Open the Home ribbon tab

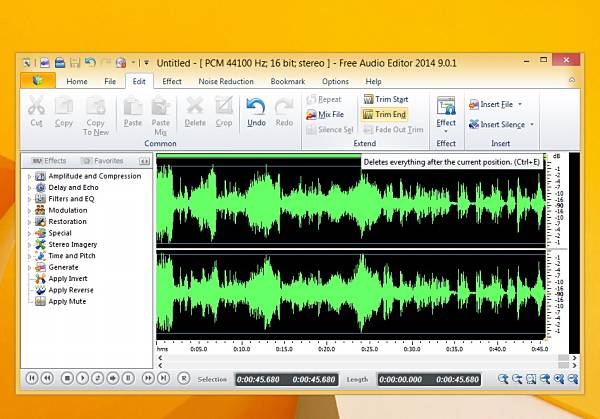click(x=77, y=82)
